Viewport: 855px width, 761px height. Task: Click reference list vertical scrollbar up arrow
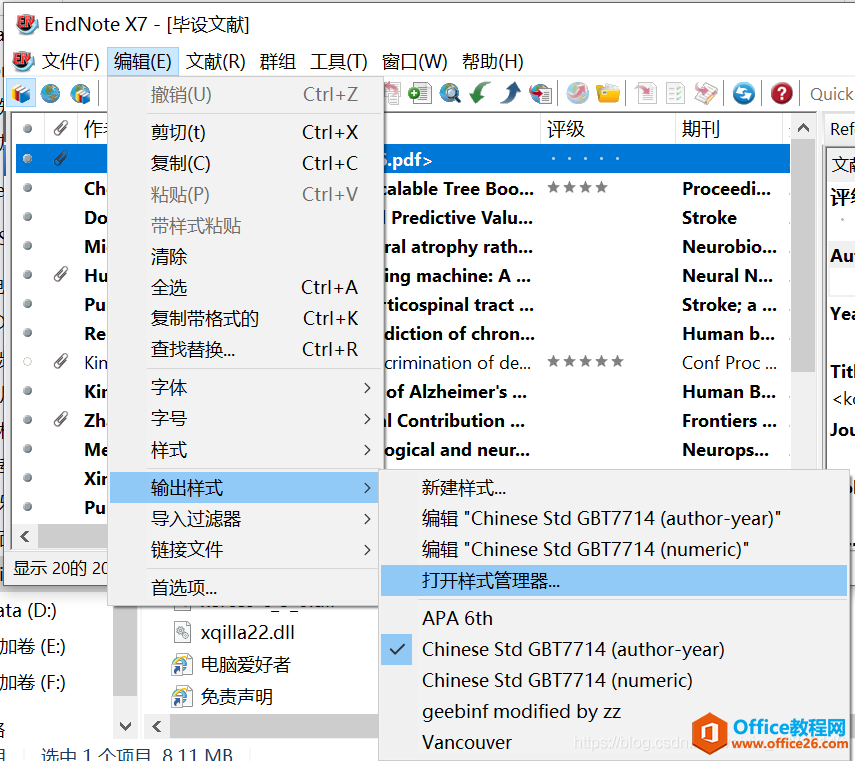[803, 129]
